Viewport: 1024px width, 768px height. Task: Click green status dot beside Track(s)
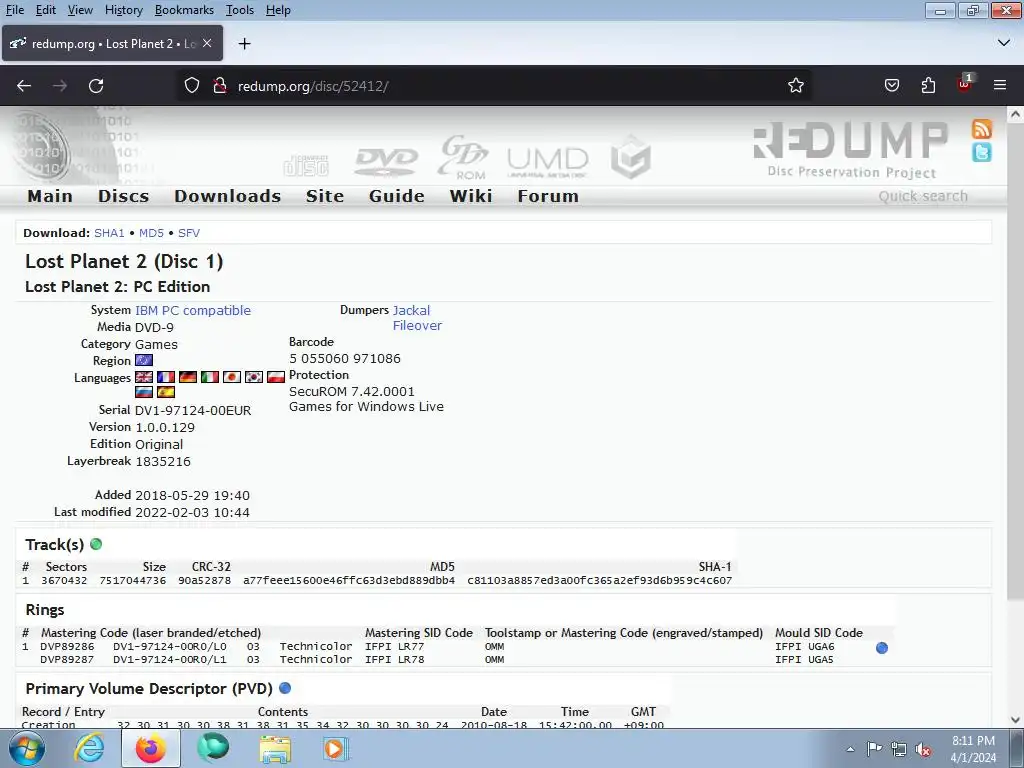point(96,544)
